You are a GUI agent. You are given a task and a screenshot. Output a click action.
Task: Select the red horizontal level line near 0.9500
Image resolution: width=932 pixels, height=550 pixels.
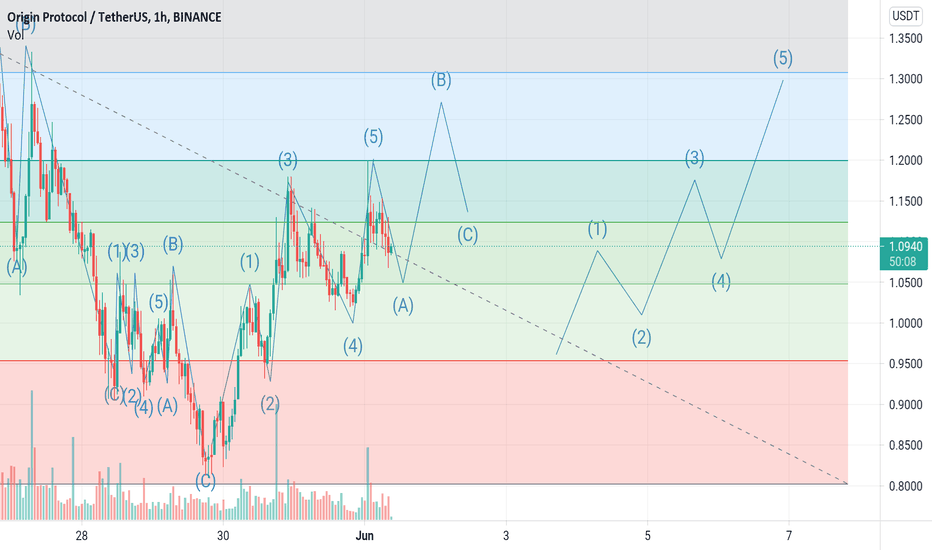(424, 361)
